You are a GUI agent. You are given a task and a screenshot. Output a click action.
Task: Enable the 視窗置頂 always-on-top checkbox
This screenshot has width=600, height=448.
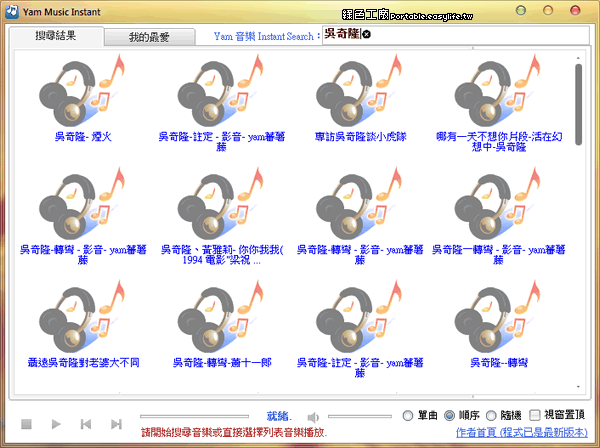point(534,415)
